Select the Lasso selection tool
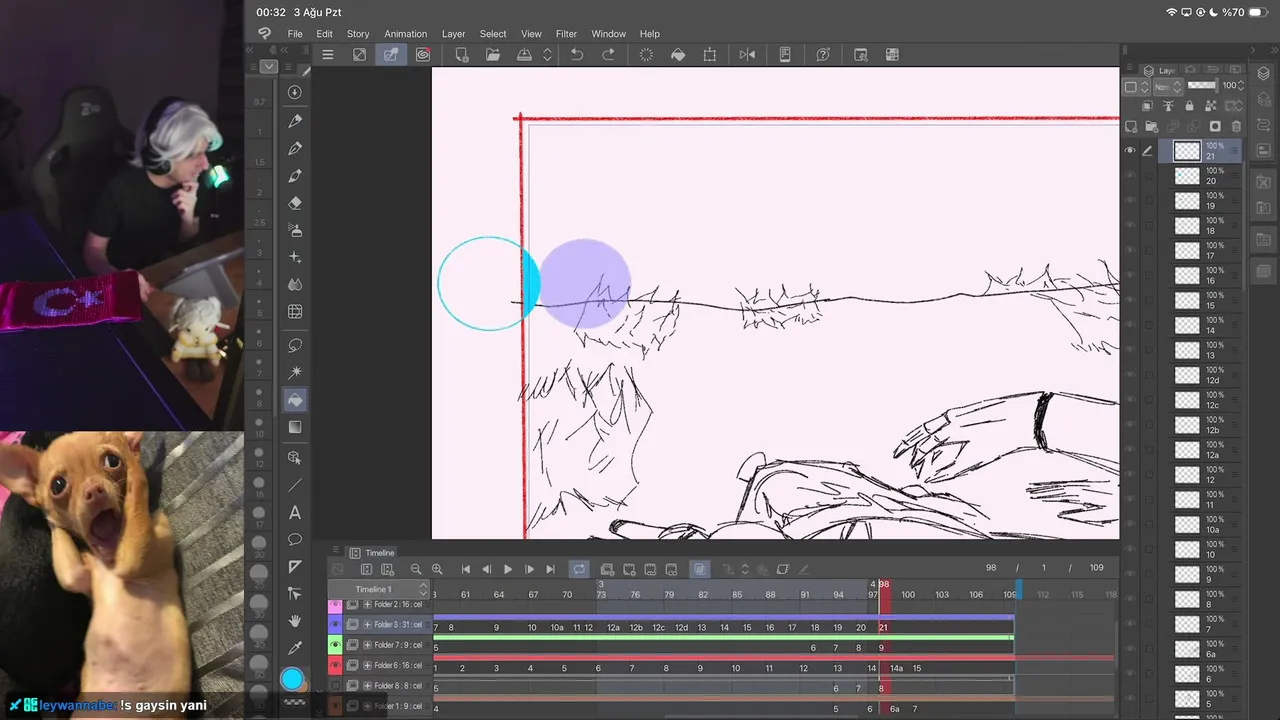The width and height of the screenshot is (1280, 720). (295, 345)
